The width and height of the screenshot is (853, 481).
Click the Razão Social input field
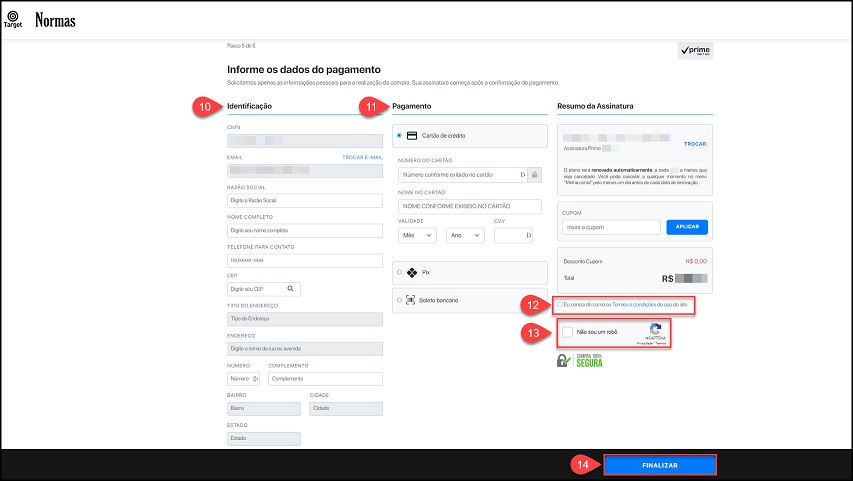pyautogui.click(x=305, y=201)
